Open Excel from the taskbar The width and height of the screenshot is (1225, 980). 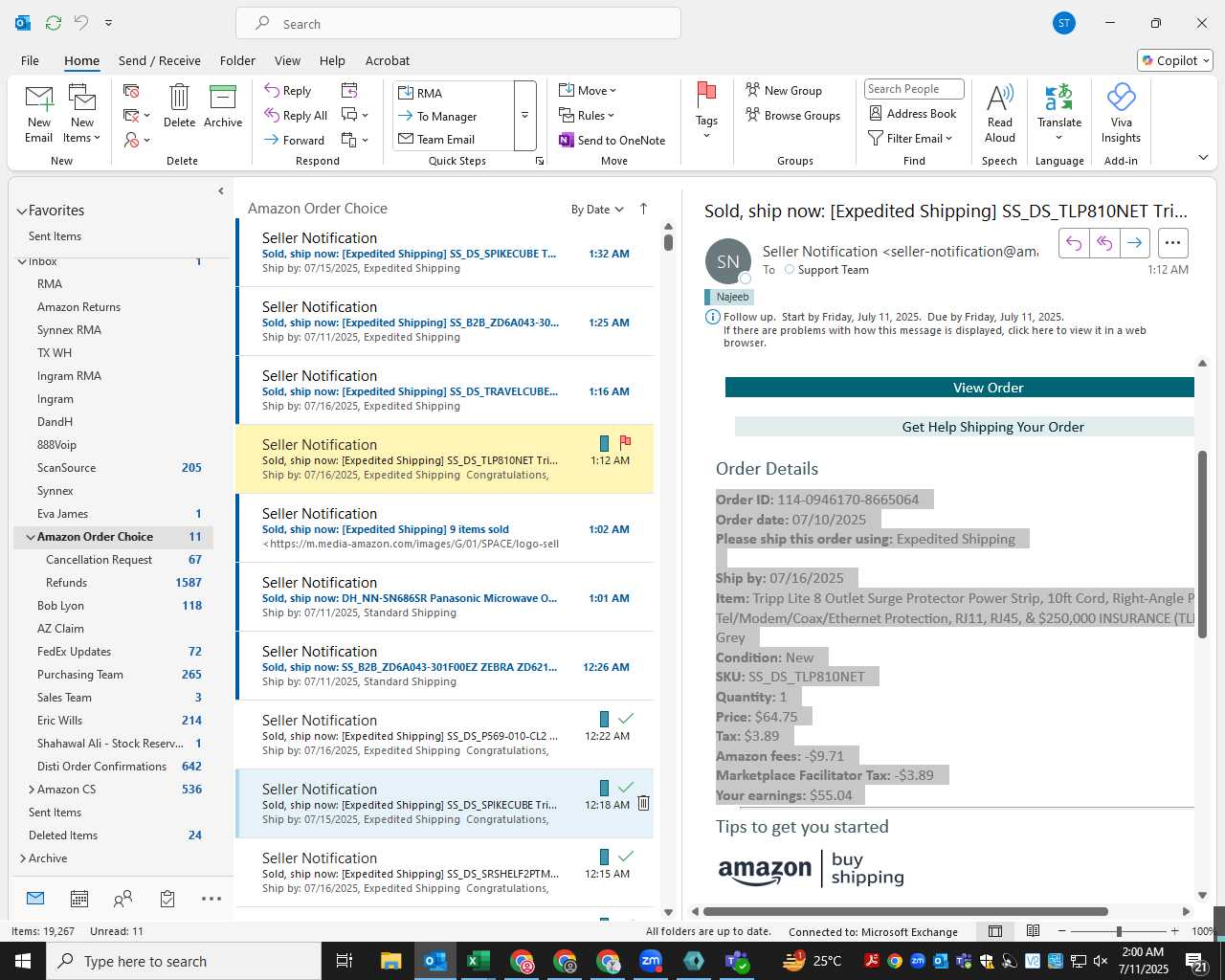(478, 961)
